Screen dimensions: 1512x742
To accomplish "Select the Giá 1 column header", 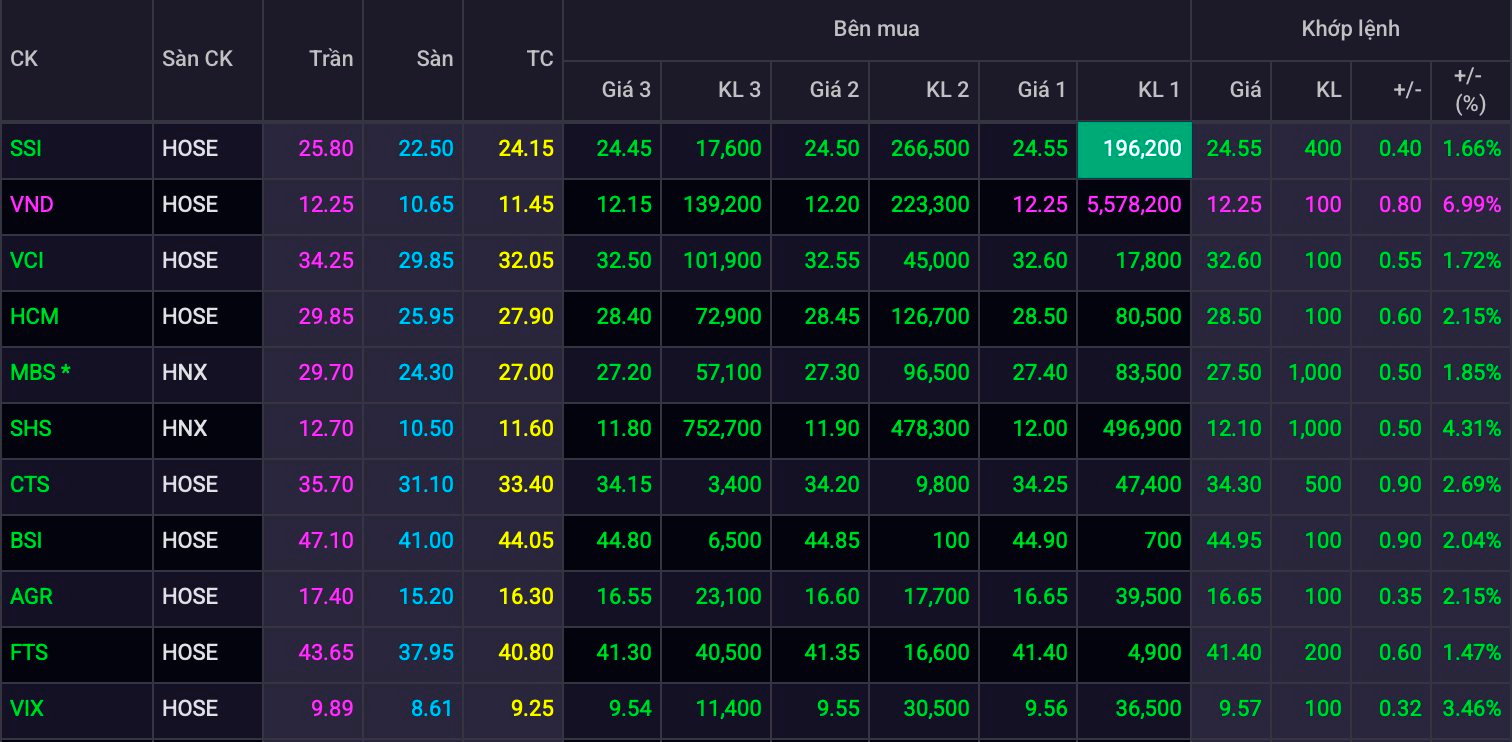I will pyautogui.click(x=1042, y=90).
